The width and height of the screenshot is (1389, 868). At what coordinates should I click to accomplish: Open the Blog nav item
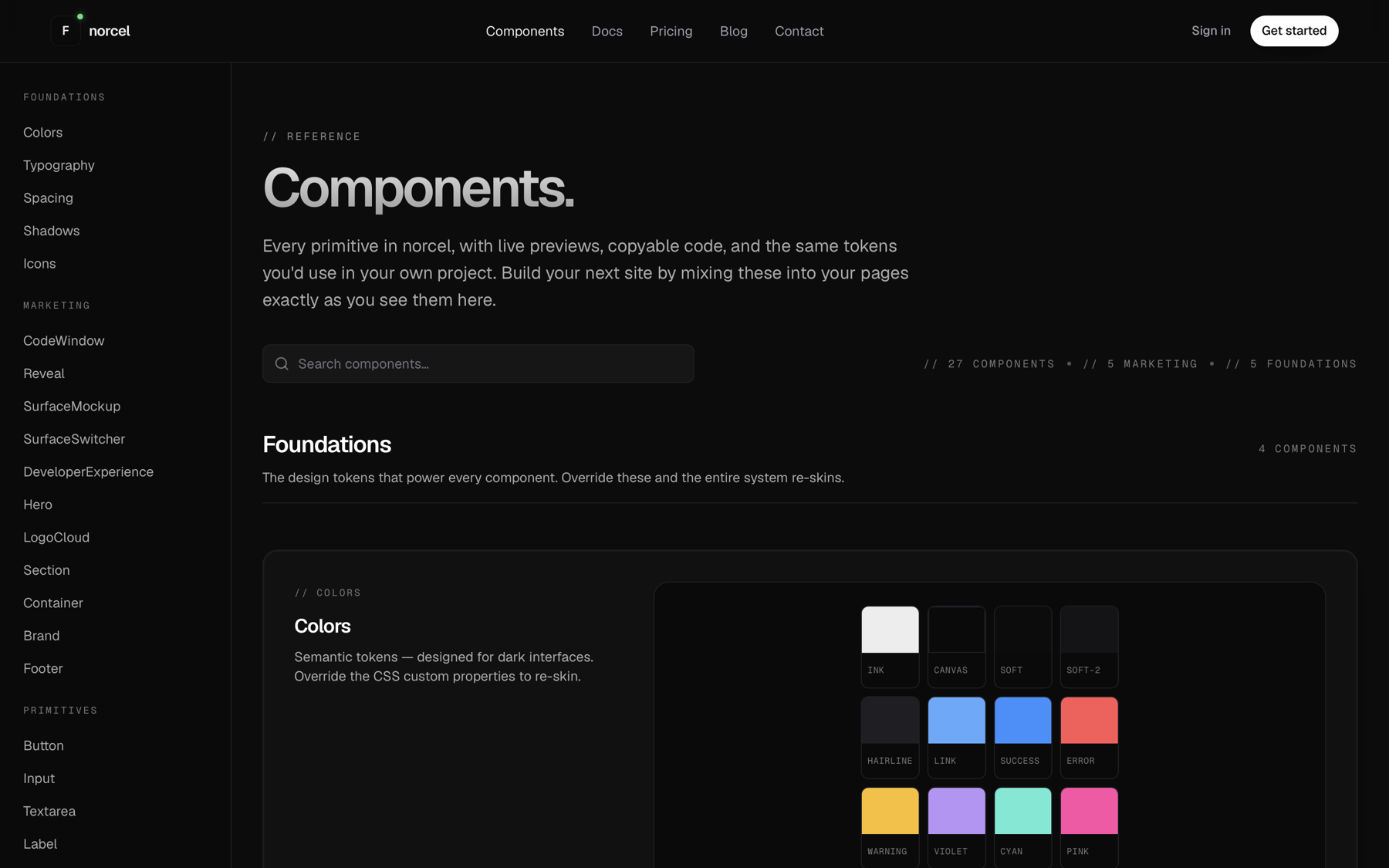pyautogui.click(x=733, y=31)
